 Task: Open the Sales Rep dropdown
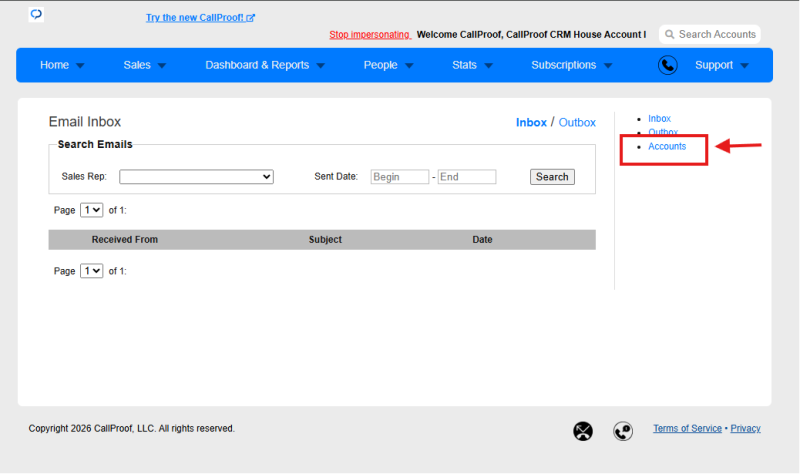pyautogui.click(x=196, y=177)
